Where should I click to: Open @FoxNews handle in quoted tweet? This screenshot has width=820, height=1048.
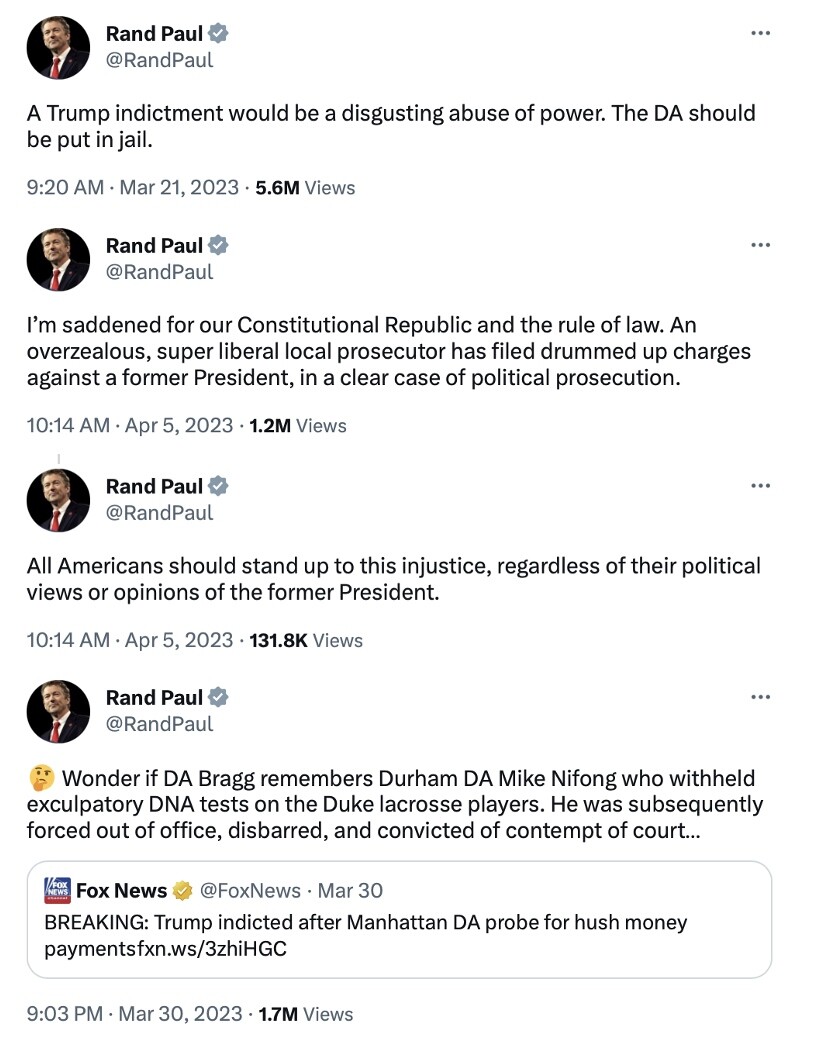pos(251,890)
